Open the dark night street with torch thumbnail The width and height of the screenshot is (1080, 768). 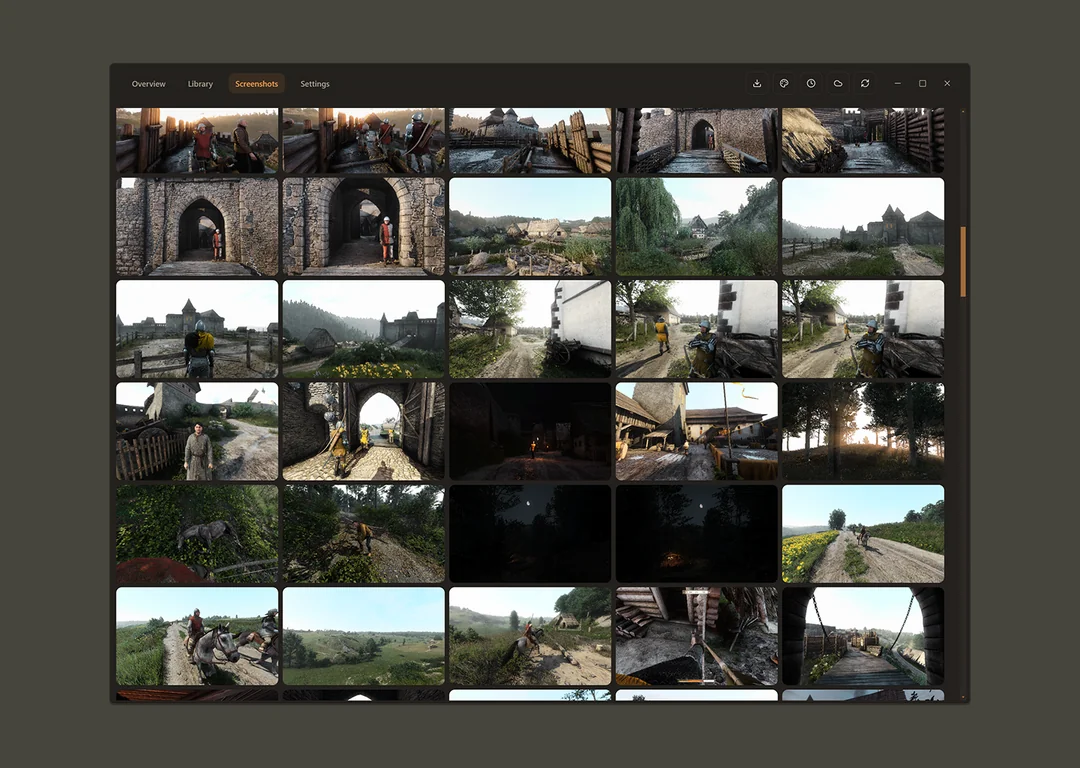coord(530,431)
